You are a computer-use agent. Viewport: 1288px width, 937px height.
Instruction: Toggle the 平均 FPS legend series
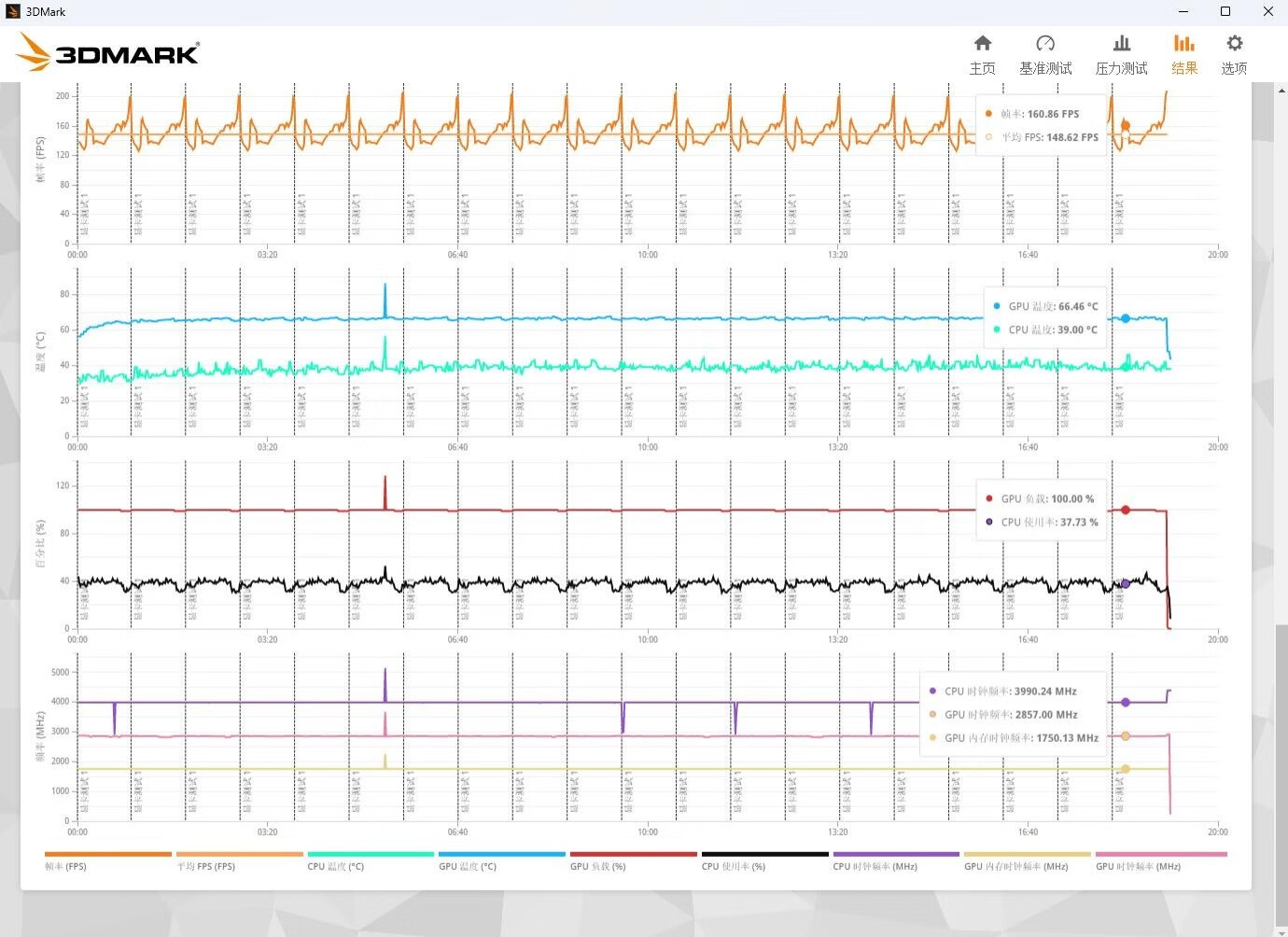240,860
